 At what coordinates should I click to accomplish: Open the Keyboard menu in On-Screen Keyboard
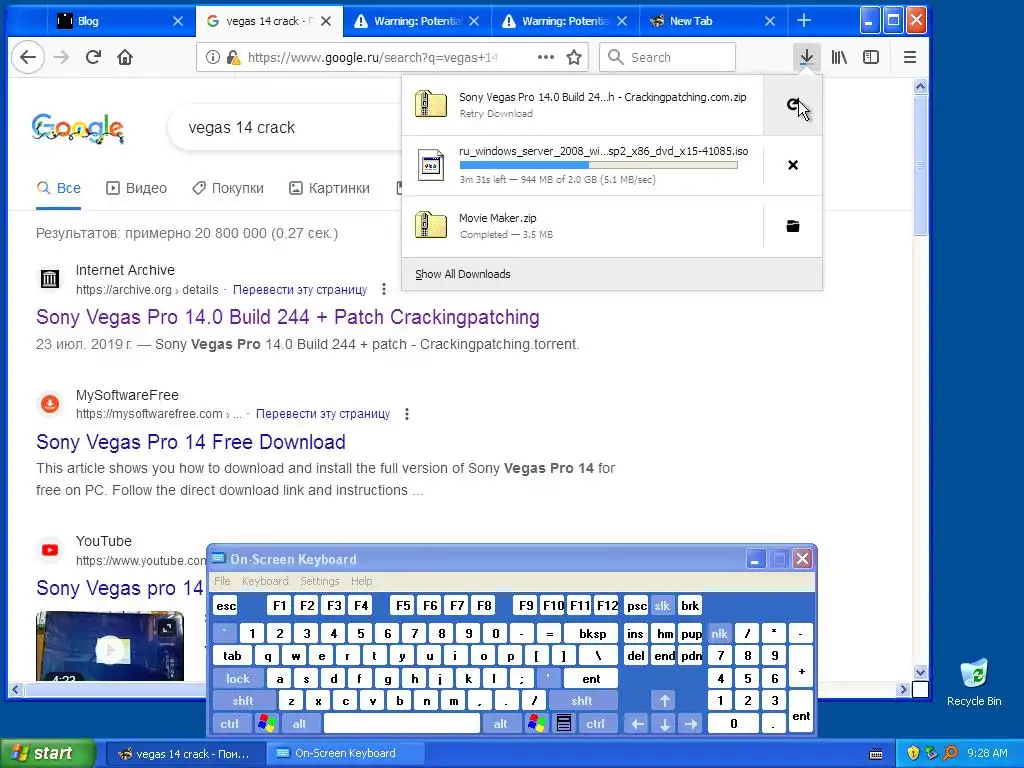[264, 581]
